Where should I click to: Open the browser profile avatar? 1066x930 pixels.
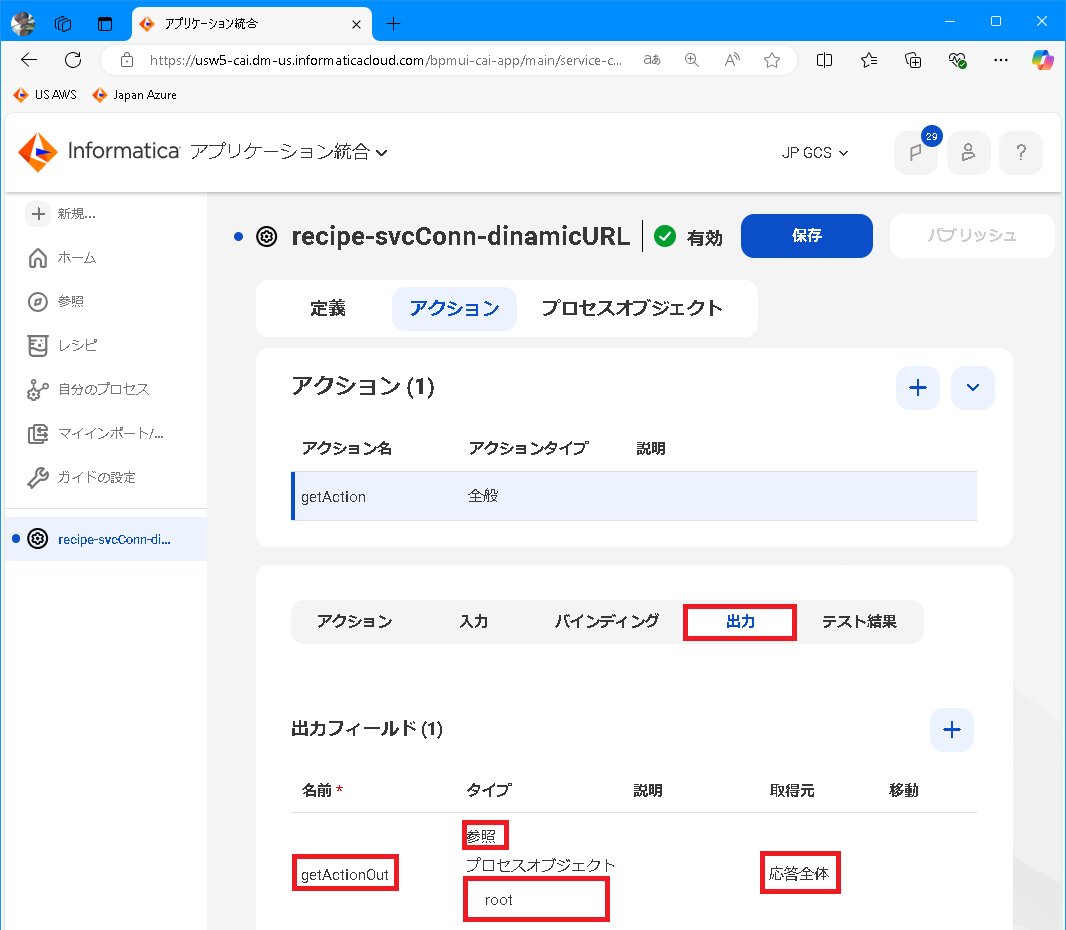click(x=23, y=24)
